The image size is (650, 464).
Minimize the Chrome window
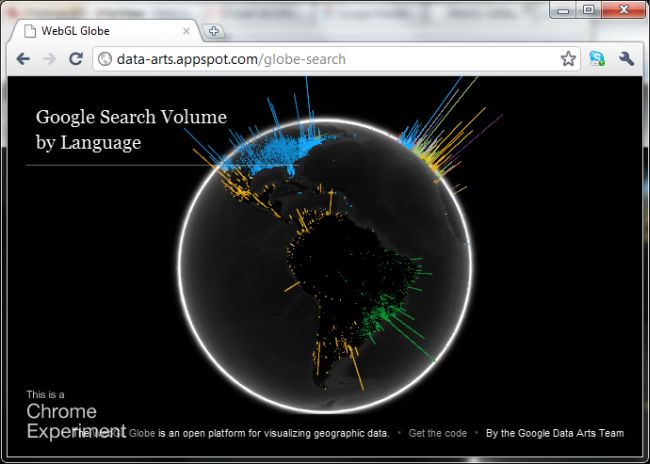pyautogui.click(x=563, y=10)
